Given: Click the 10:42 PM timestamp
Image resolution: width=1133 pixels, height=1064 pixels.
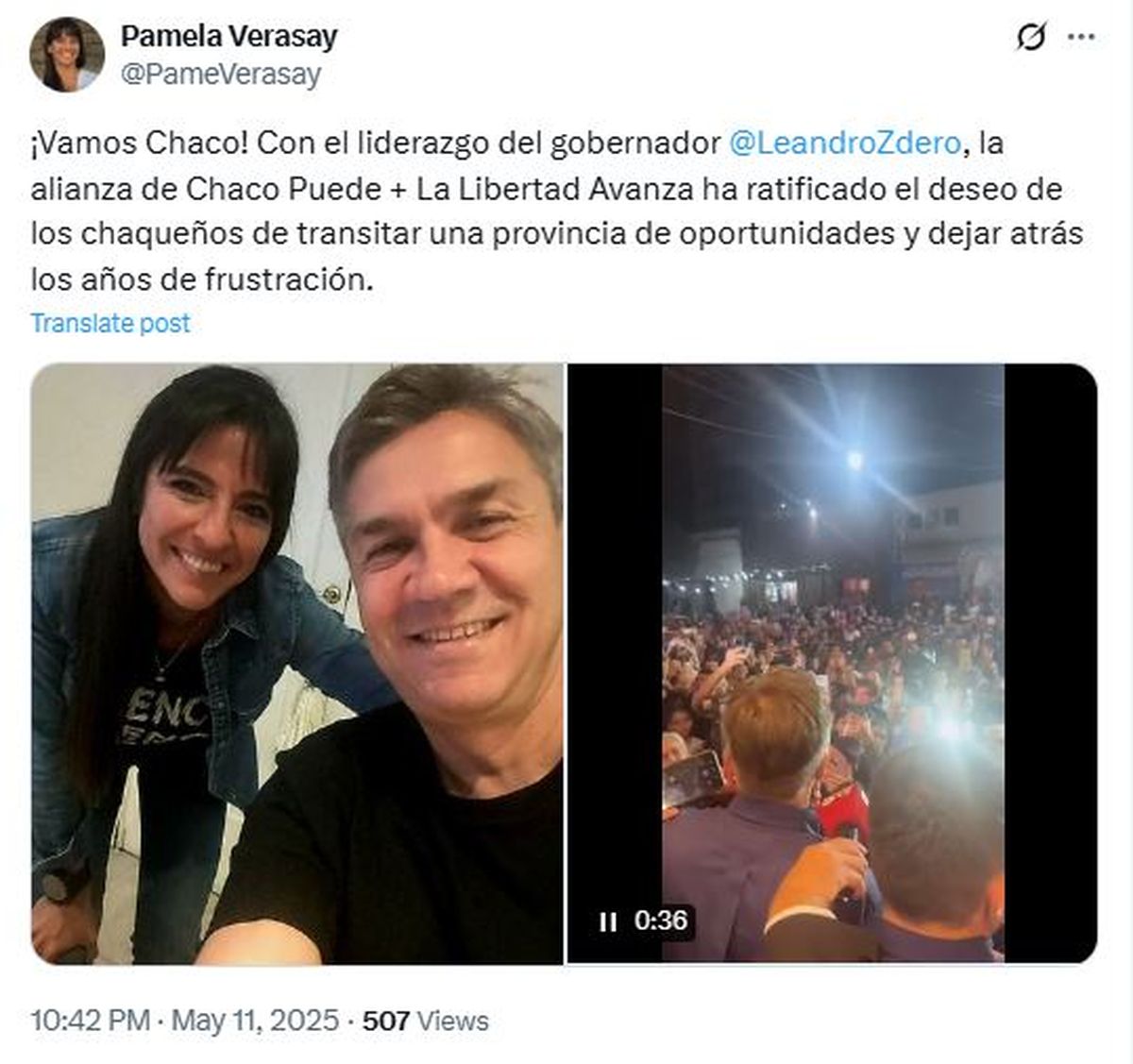Looking at the screenshot, I should tap(91, 1021).
